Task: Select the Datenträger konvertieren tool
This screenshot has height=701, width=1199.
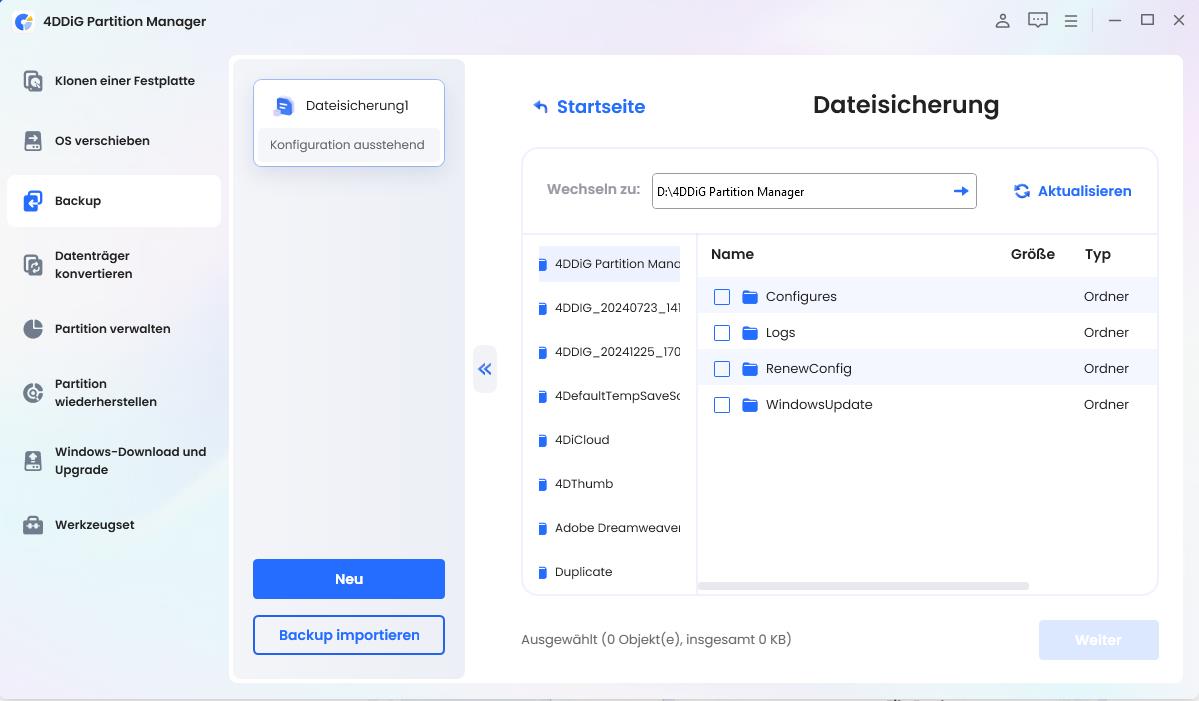Action: tap(113, 264)
